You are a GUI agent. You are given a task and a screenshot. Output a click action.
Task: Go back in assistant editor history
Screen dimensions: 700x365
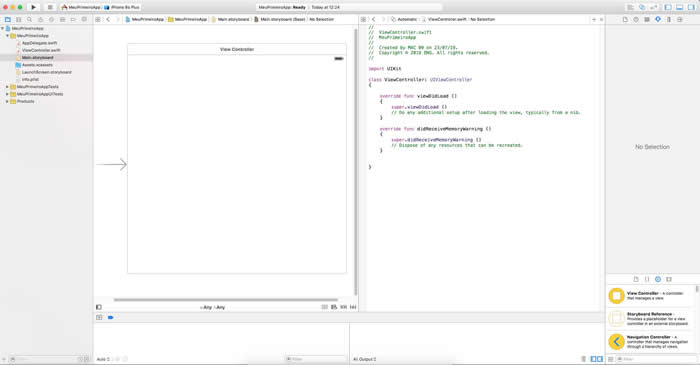pos(374,20)
